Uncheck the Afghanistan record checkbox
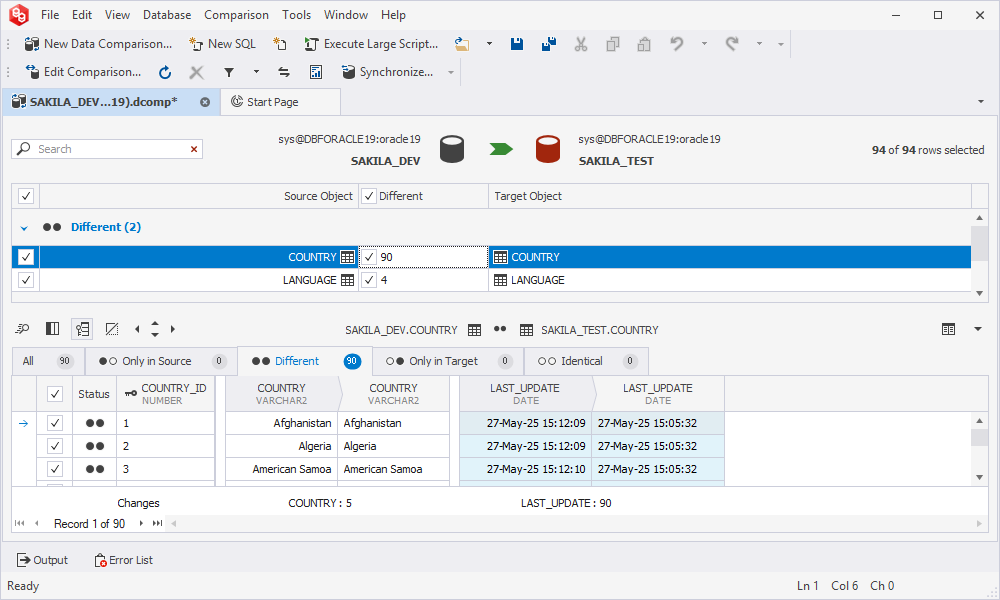 (55, 423)
